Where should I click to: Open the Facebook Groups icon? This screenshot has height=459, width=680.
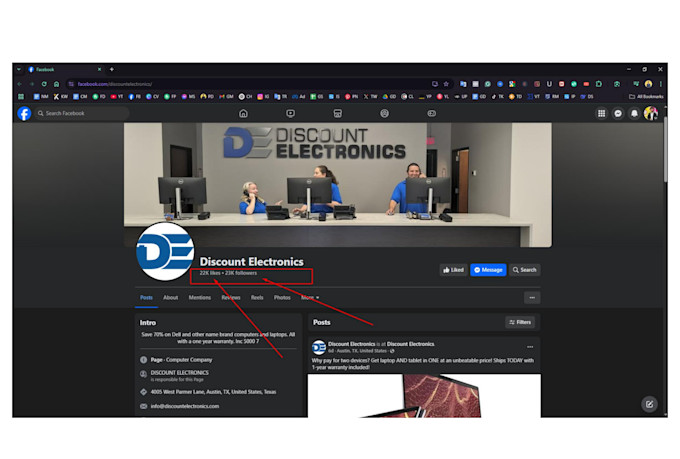click(384, 114)
